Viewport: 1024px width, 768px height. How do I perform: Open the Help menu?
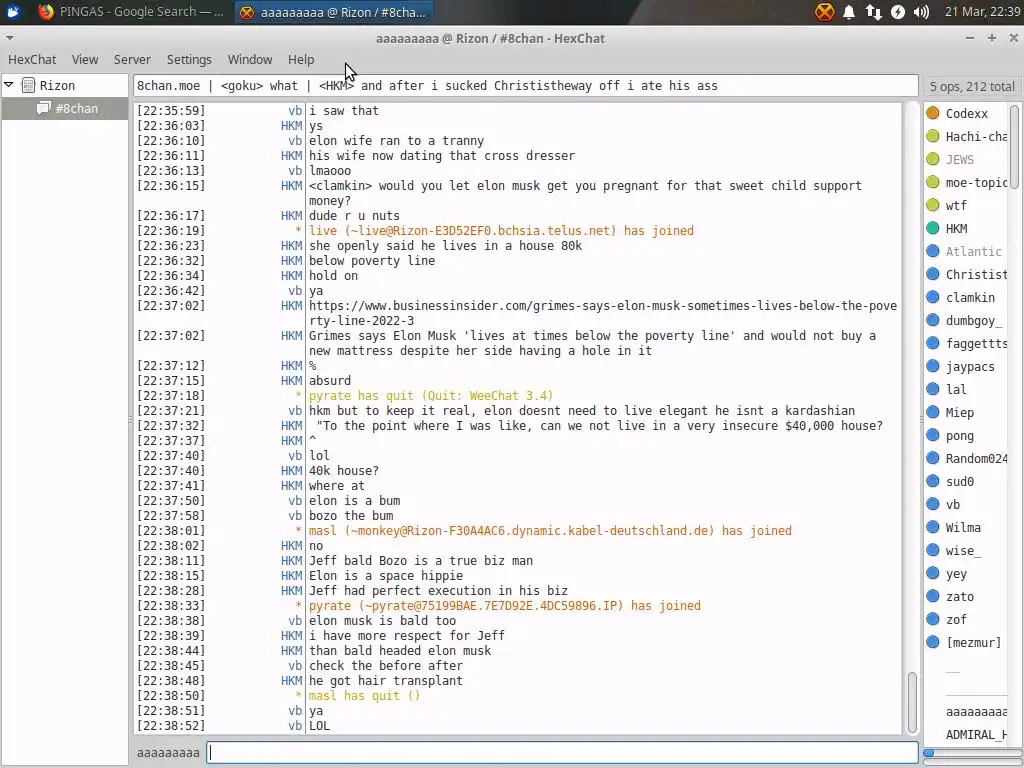(301, 59)
